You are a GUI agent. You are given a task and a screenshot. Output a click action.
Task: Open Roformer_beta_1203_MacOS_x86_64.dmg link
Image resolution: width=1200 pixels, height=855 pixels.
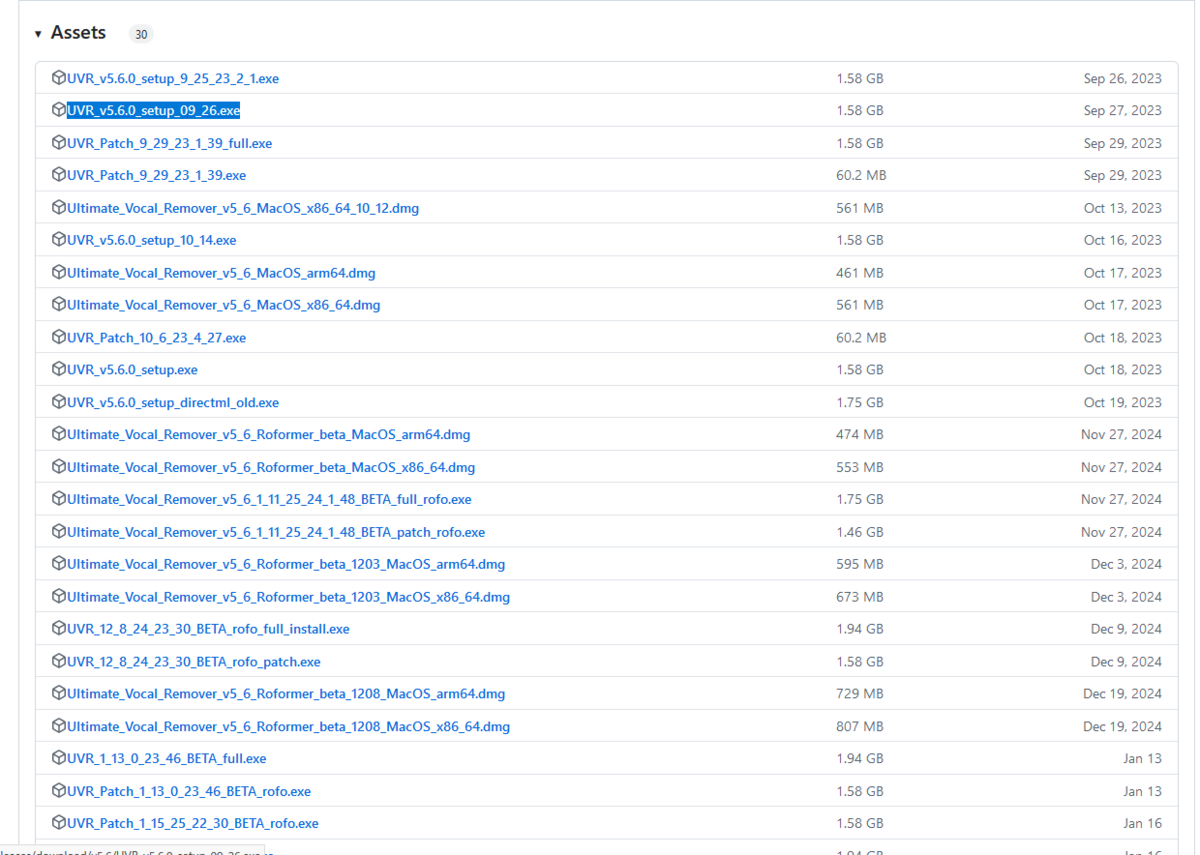coord(288,597)
